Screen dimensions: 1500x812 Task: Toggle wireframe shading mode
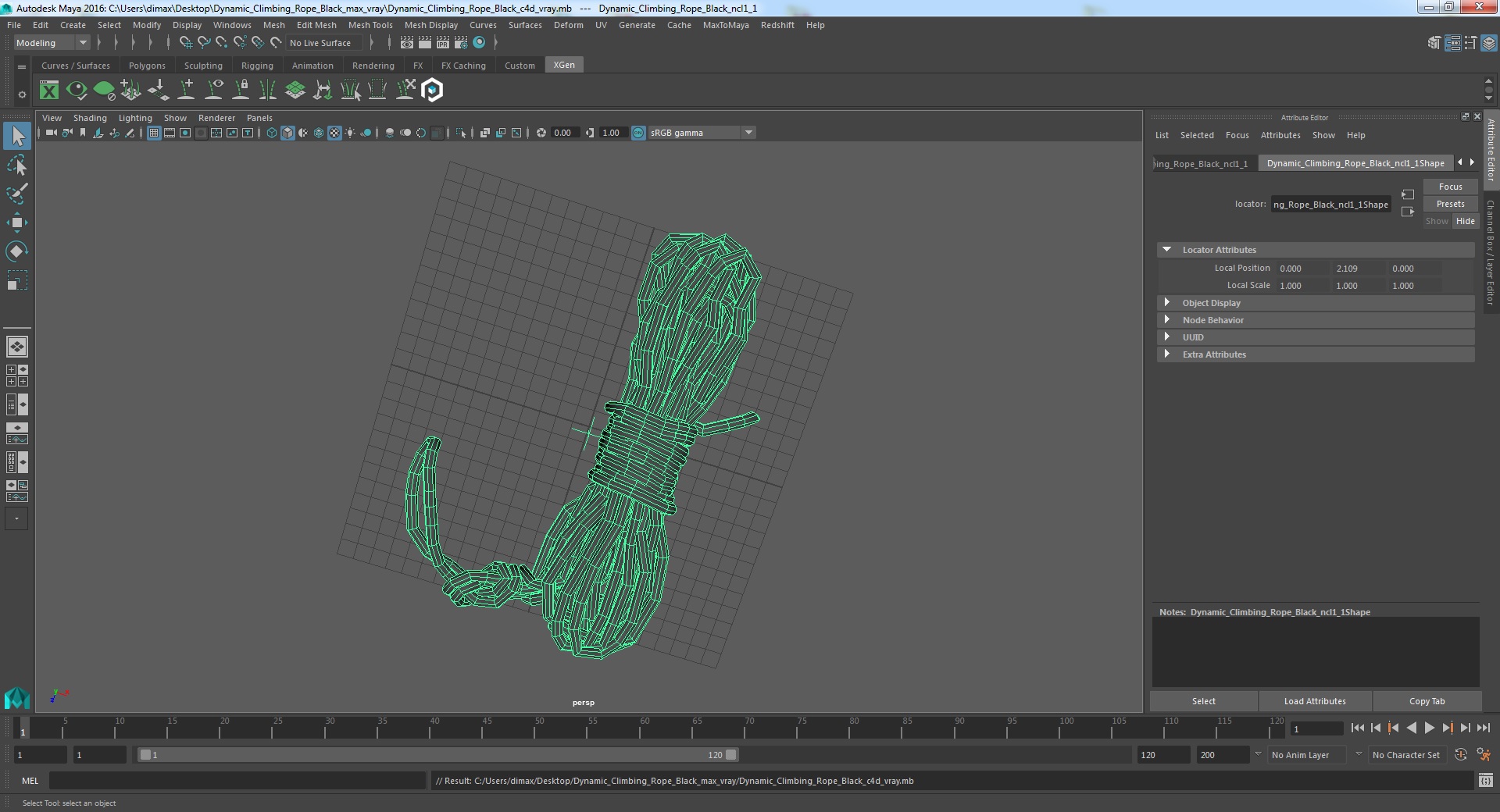tap(272, 133)
